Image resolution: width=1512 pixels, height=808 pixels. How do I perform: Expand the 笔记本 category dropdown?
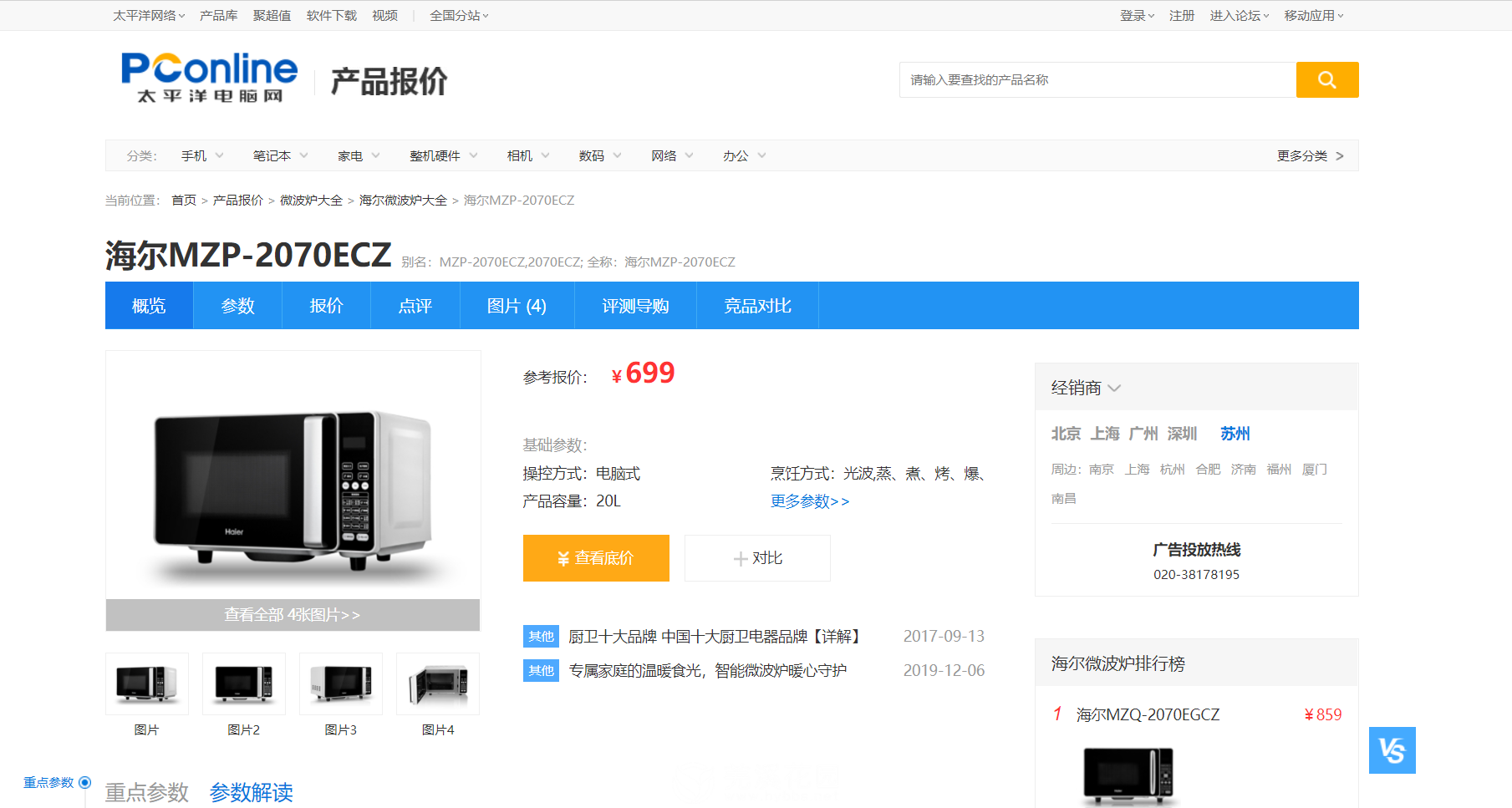click(281, 155)
